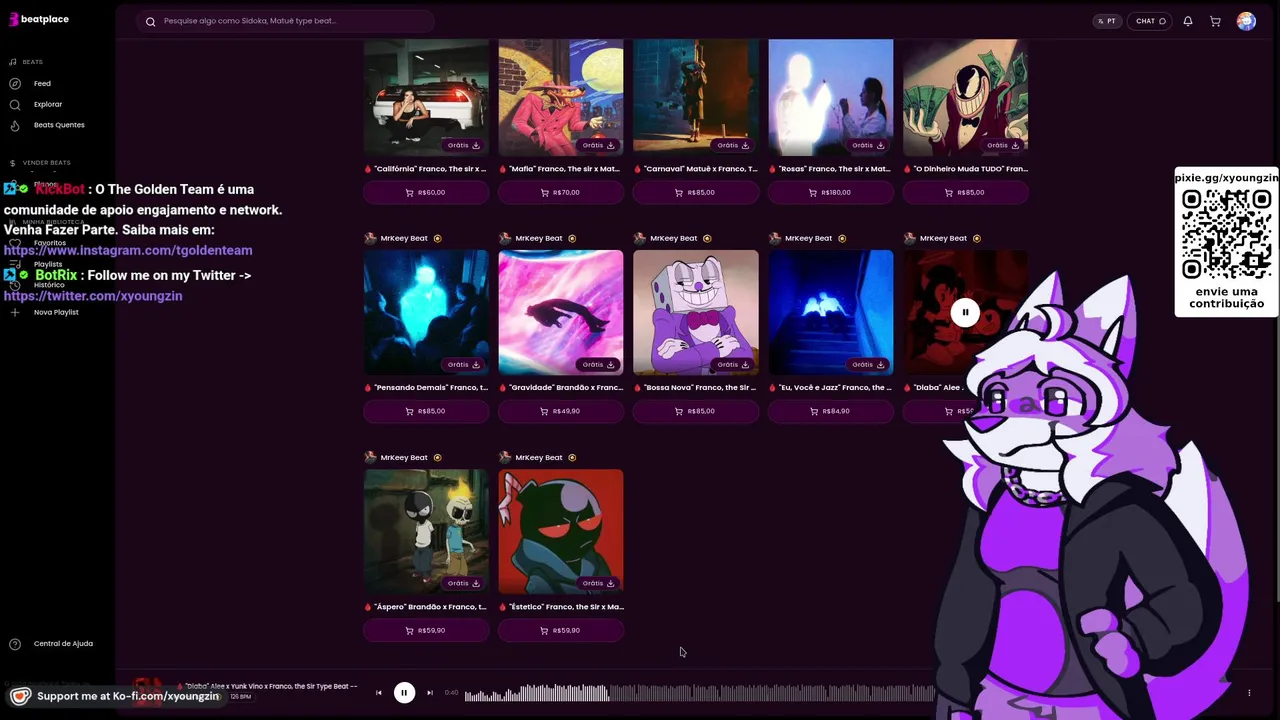Click the Beats Quentes flame icon

15,125
